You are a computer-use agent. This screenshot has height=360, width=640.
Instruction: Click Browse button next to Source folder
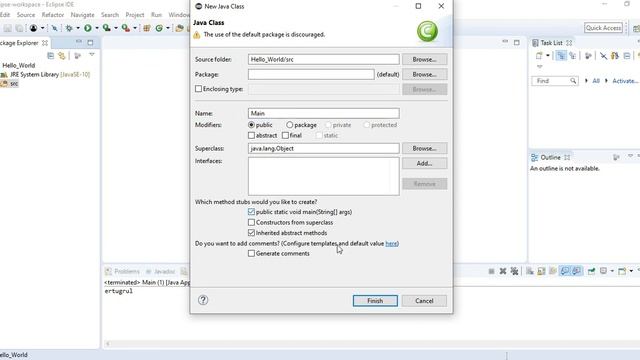(424, 59)
